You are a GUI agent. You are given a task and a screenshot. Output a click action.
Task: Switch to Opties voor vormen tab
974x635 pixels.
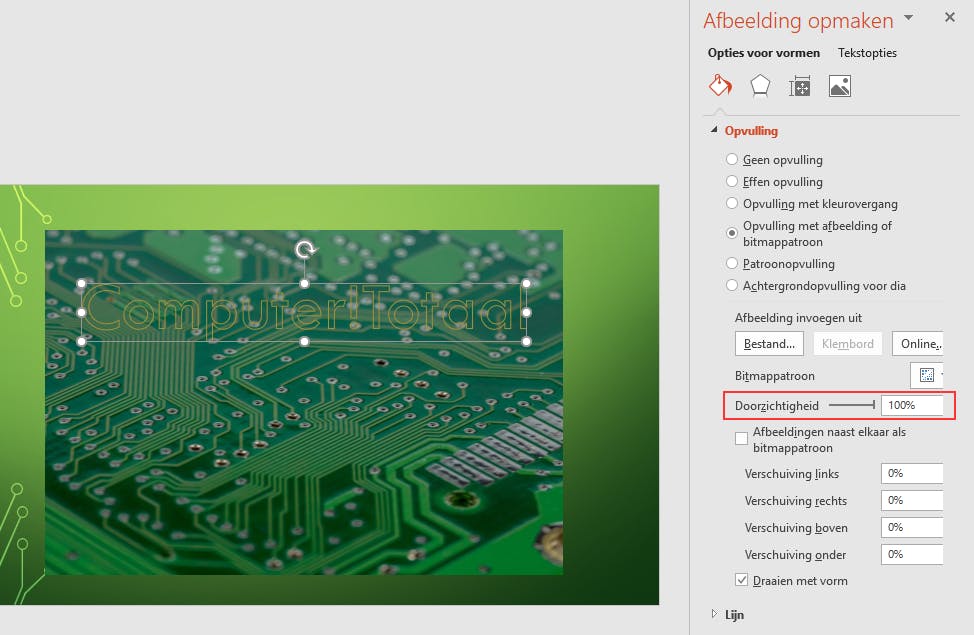[763, 53]
